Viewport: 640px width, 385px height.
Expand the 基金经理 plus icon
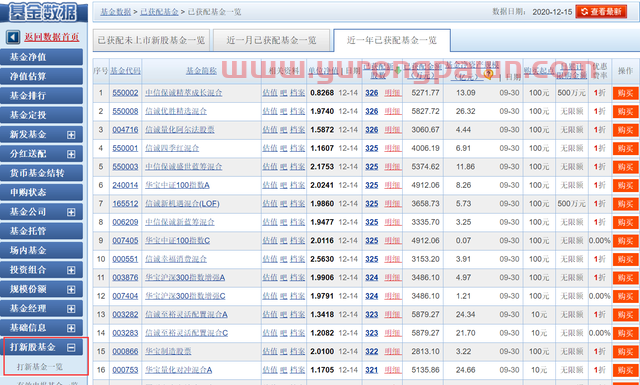coord(71,309)
